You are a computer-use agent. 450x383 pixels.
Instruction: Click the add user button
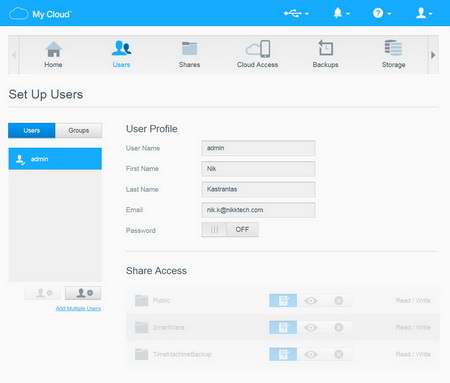coord(83,293)
